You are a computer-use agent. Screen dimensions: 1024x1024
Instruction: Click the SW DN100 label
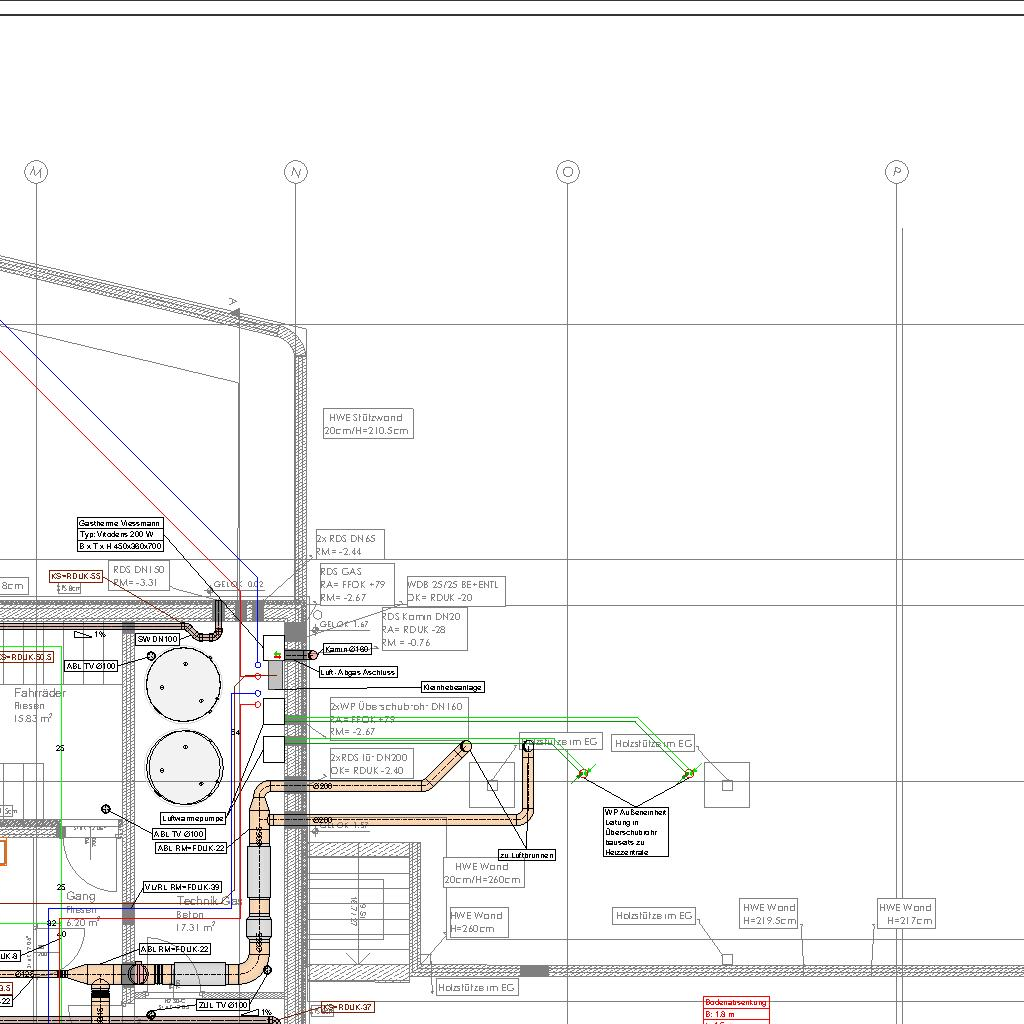point(157,639)
